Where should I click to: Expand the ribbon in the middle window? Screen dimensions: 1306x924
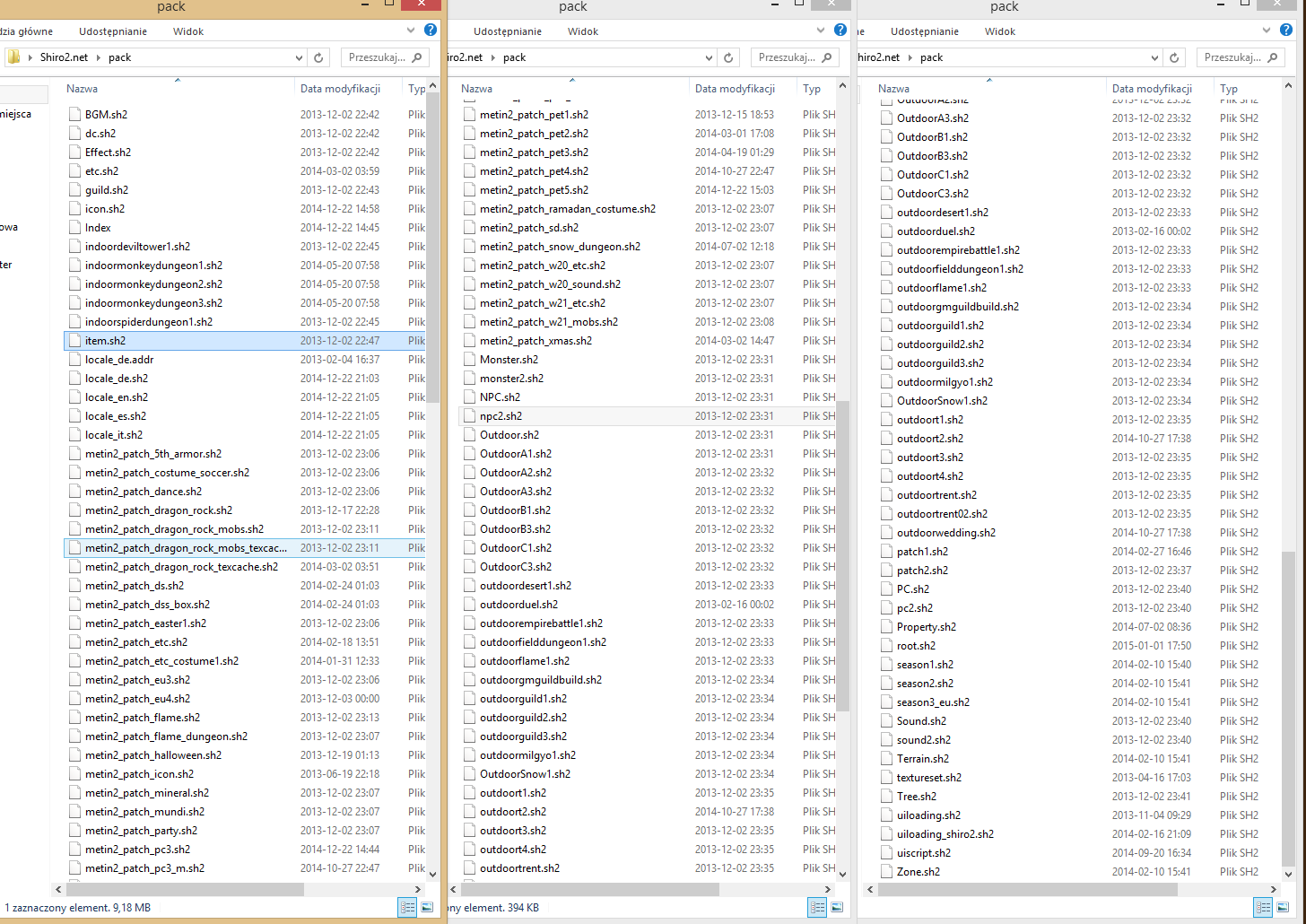click(822, 31)
